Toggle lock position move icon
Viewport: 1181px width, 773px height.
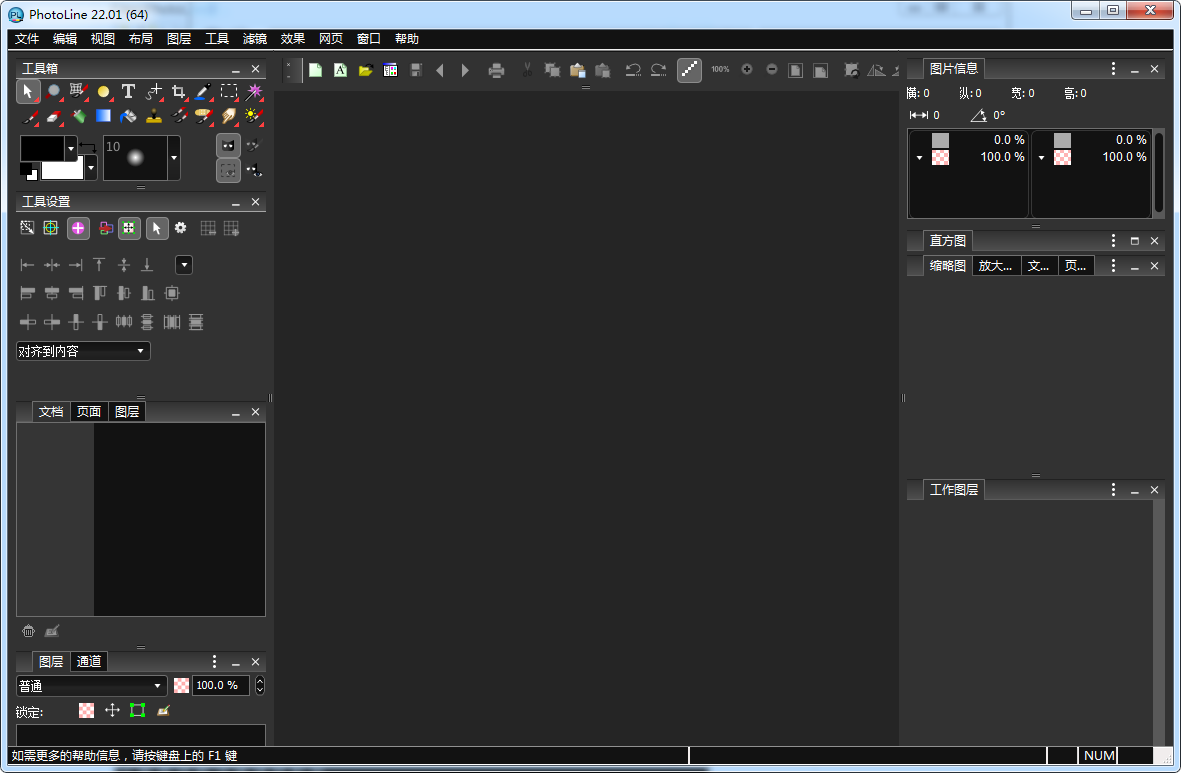112,710
